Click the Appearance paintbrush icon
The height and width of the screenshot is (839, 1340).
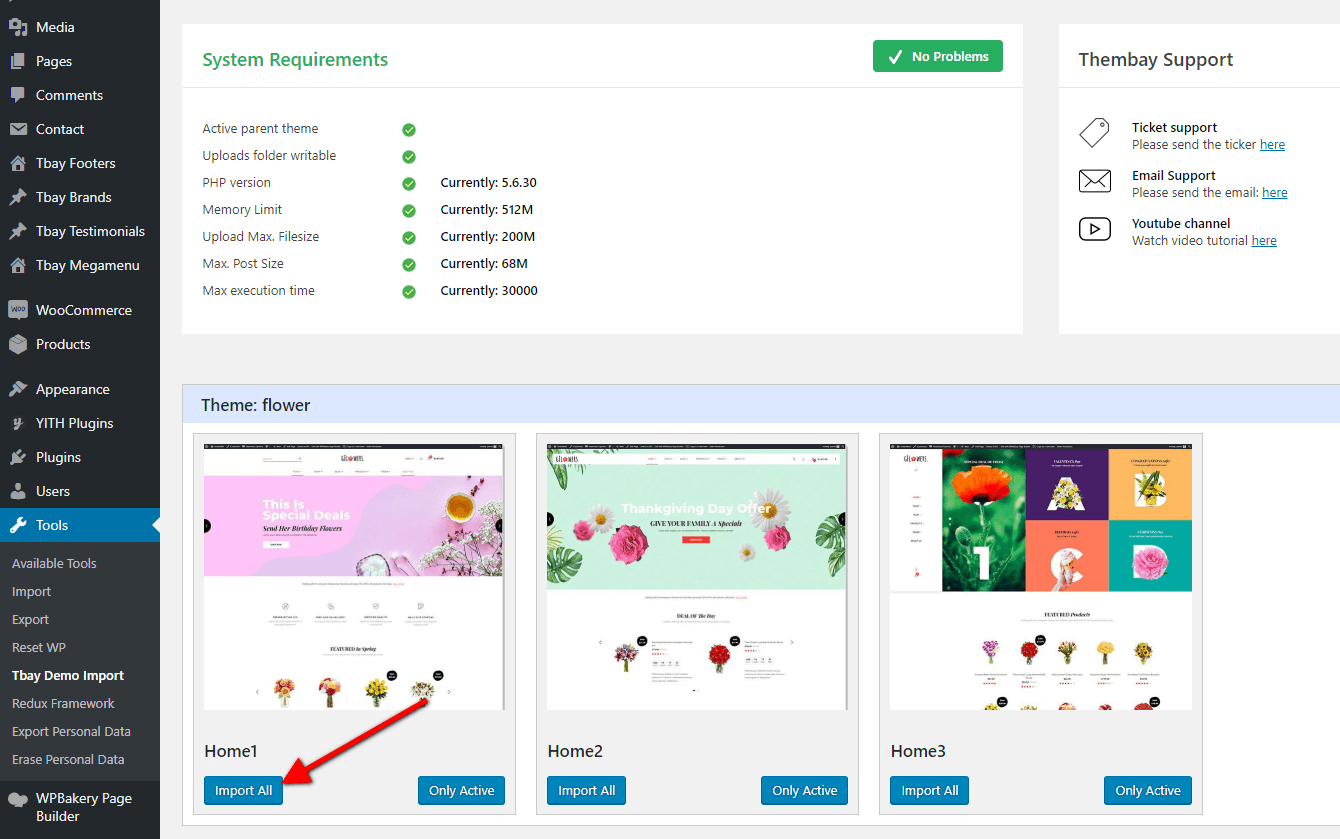[18, 389]
